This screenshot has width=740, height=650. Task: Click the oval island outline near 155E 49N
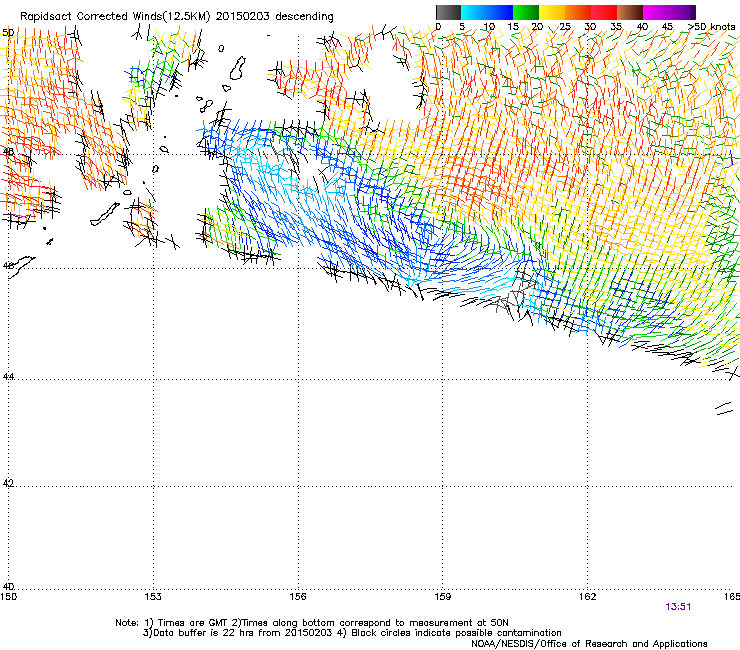point(238,68)
